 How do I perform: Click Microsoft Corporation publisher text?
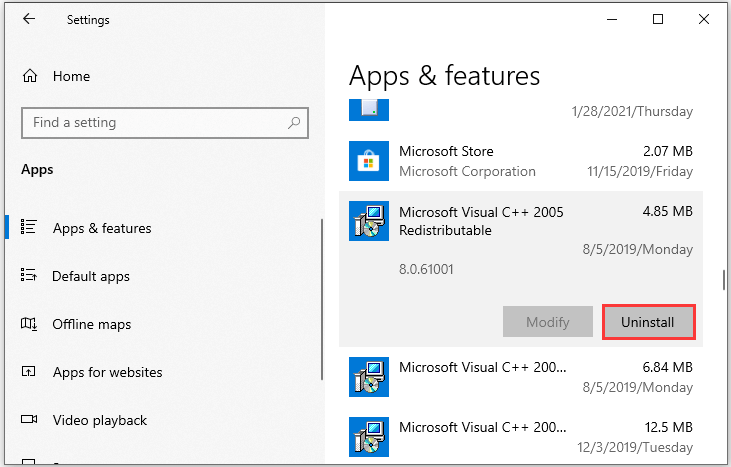coord(467,172)
